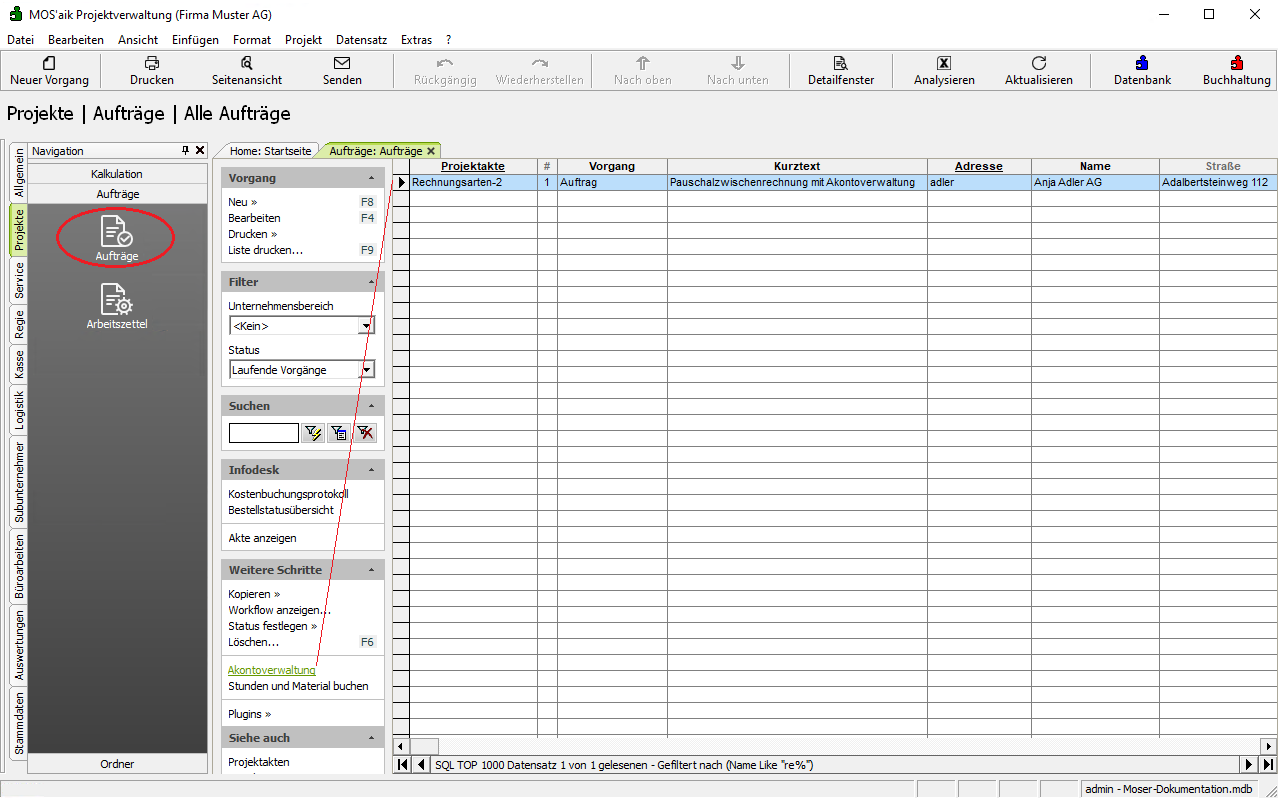1278x798 pixels.
Task: Select the Logistik vertical tab
Action: pyautogui.click(x=19, y=409)
